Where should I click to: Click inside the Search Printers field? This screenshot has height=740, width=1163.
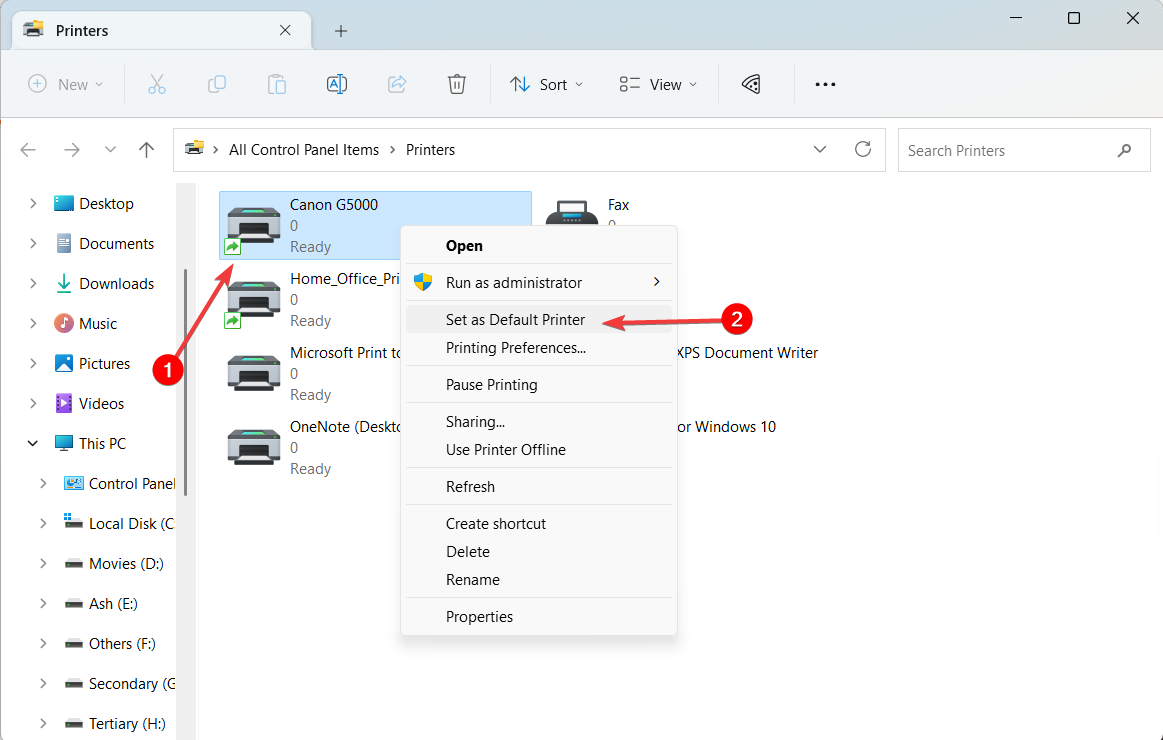pos(1000,149)
